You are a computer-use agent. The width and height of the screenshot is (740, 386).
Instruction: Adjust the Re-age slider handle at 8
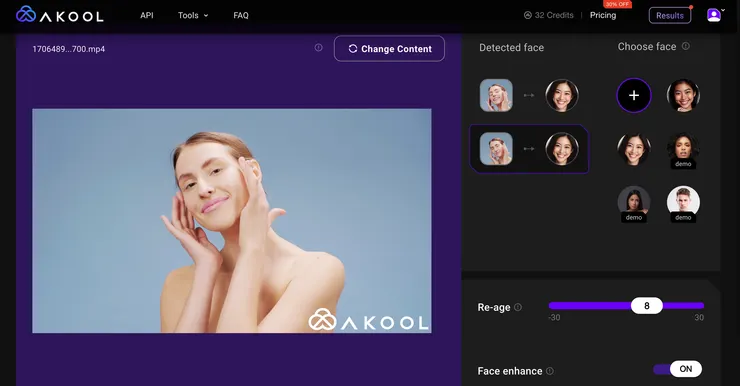(647, 306)
